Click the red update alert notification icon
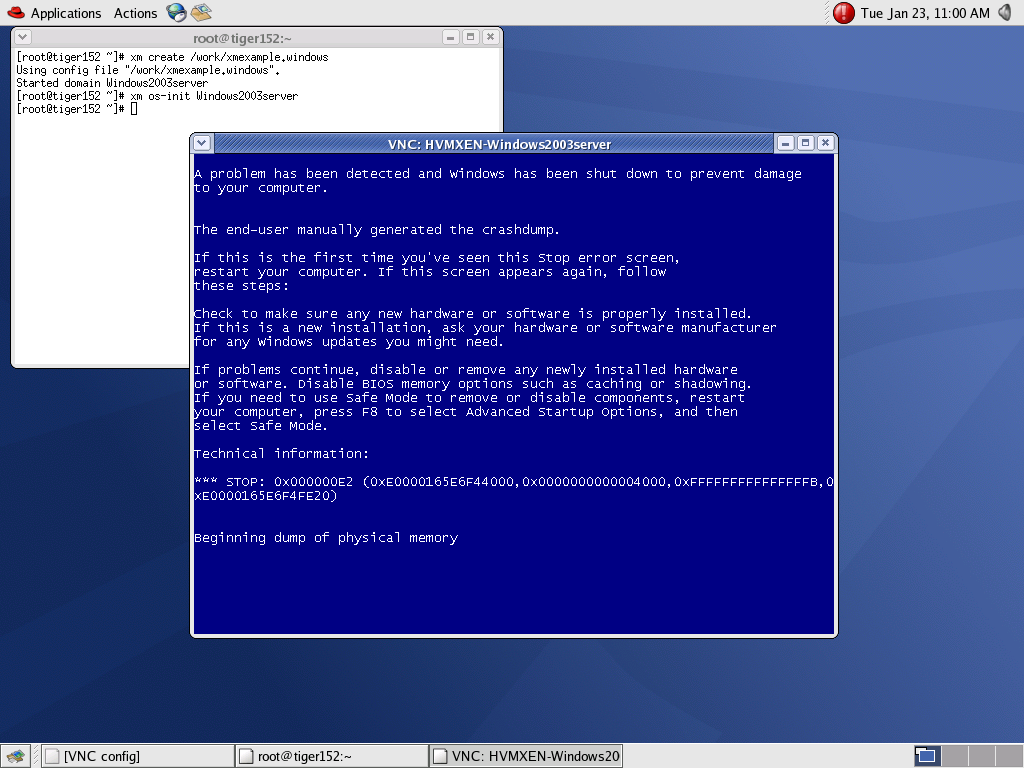 pos(844,13)
